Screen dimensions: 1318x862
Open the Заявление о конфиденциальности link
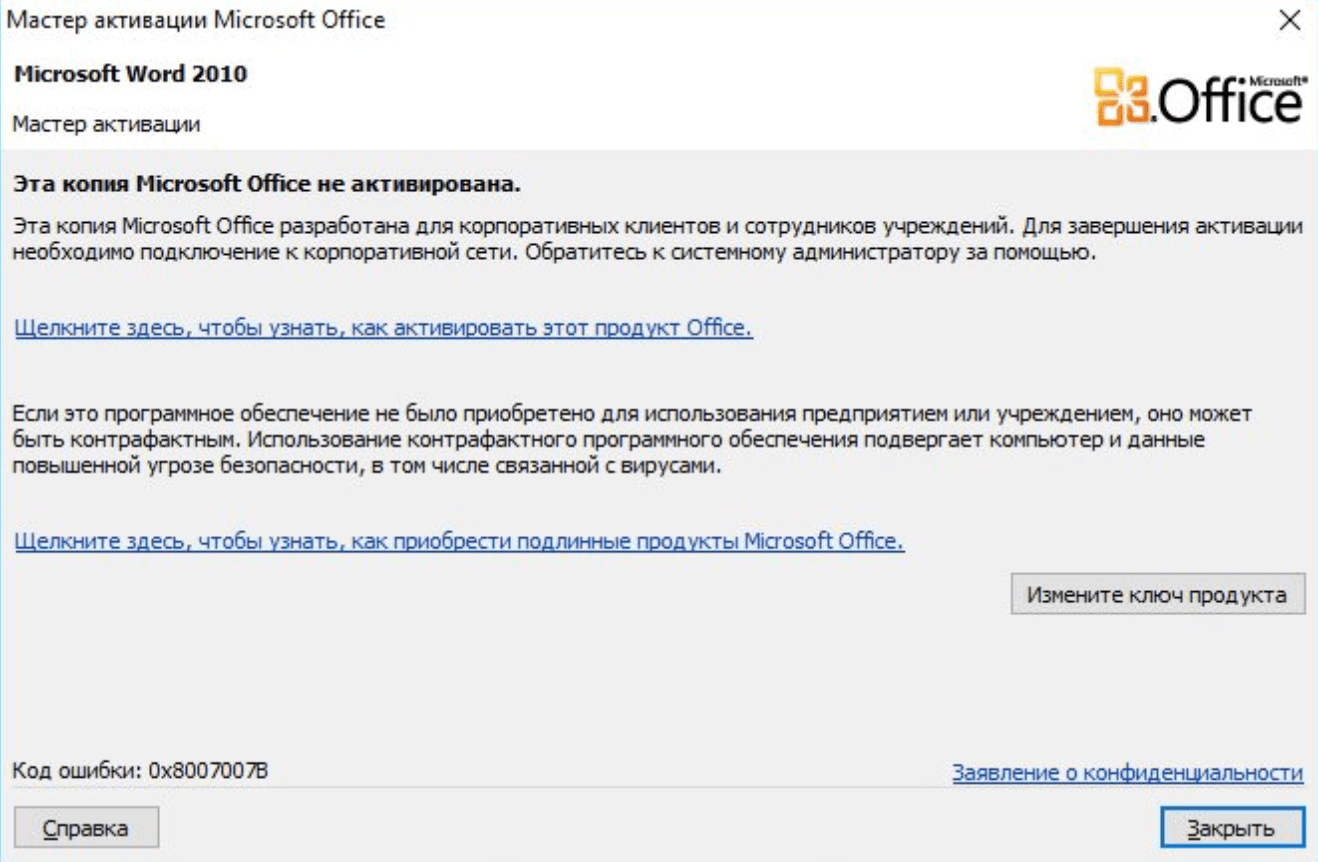click(1127, 773)
